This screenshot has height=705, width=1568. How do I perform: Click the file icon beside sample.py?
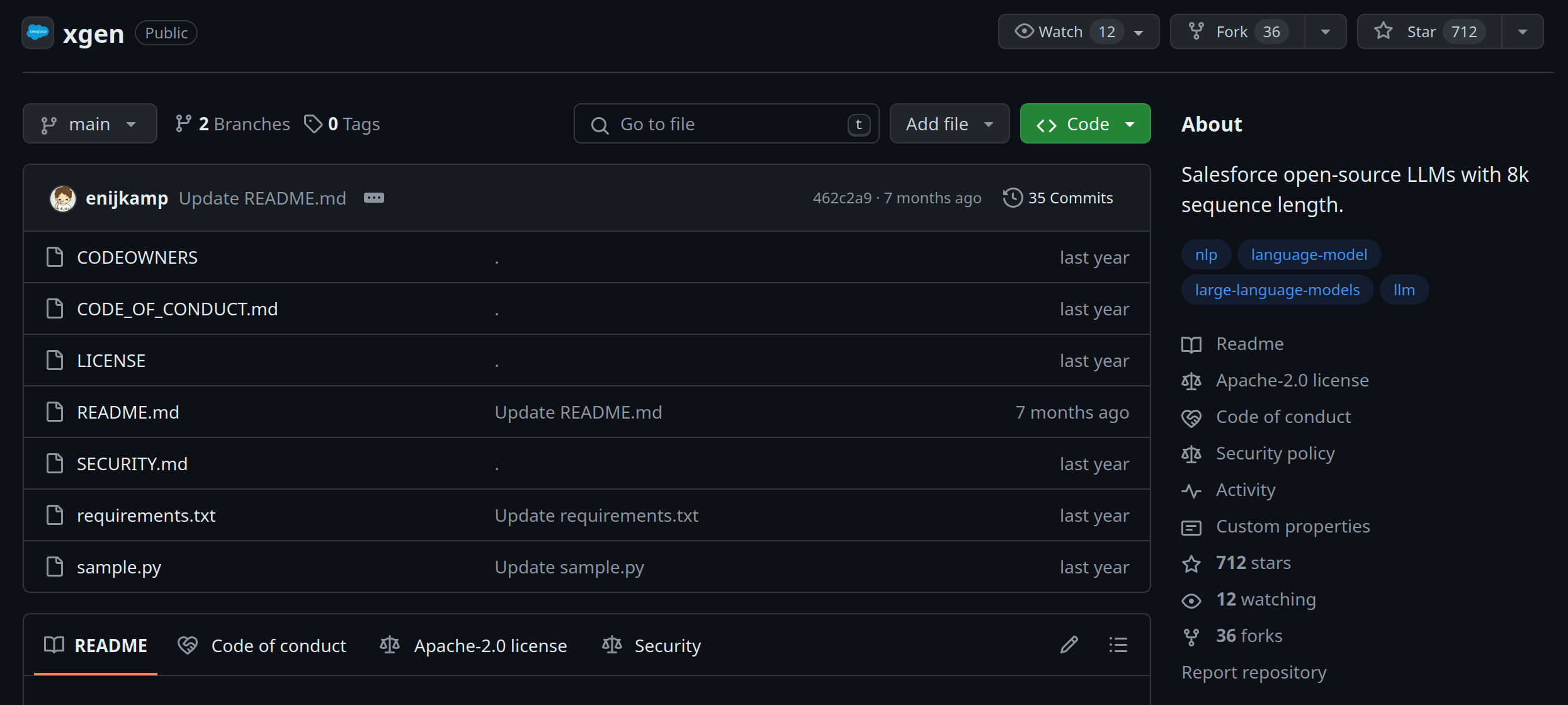pos(55,567)
